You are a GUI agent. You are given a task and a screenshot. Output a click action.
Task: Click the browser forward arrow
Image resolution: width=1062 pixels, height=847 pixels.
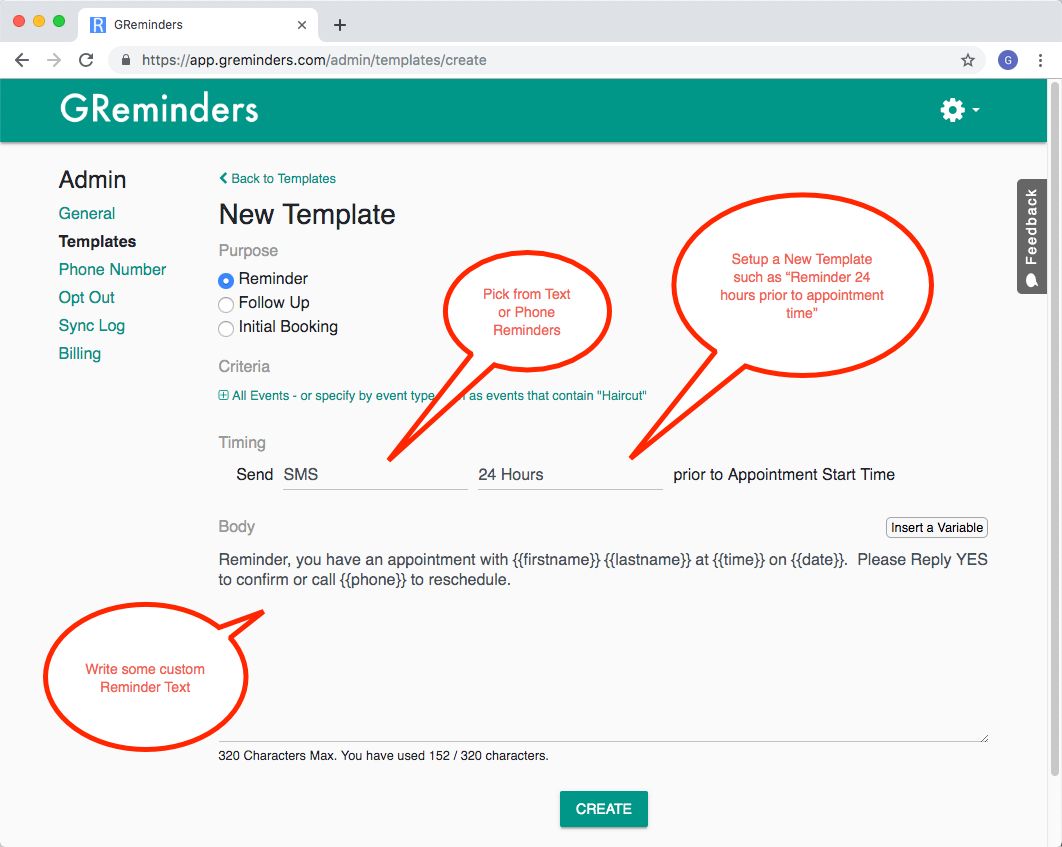[x=54, y=60]
